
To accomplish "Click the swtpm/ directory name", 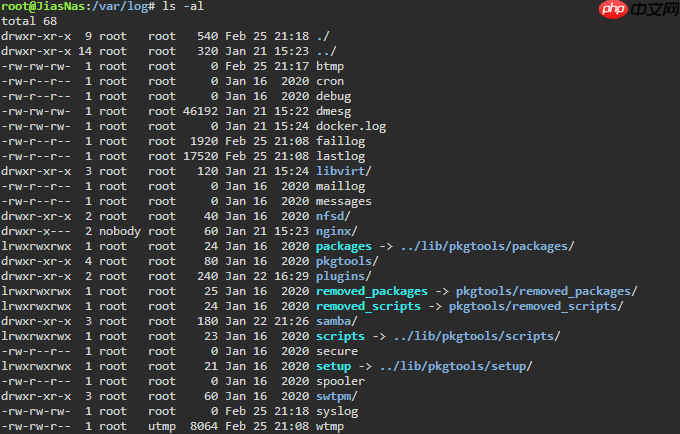I will pos(336,396).
